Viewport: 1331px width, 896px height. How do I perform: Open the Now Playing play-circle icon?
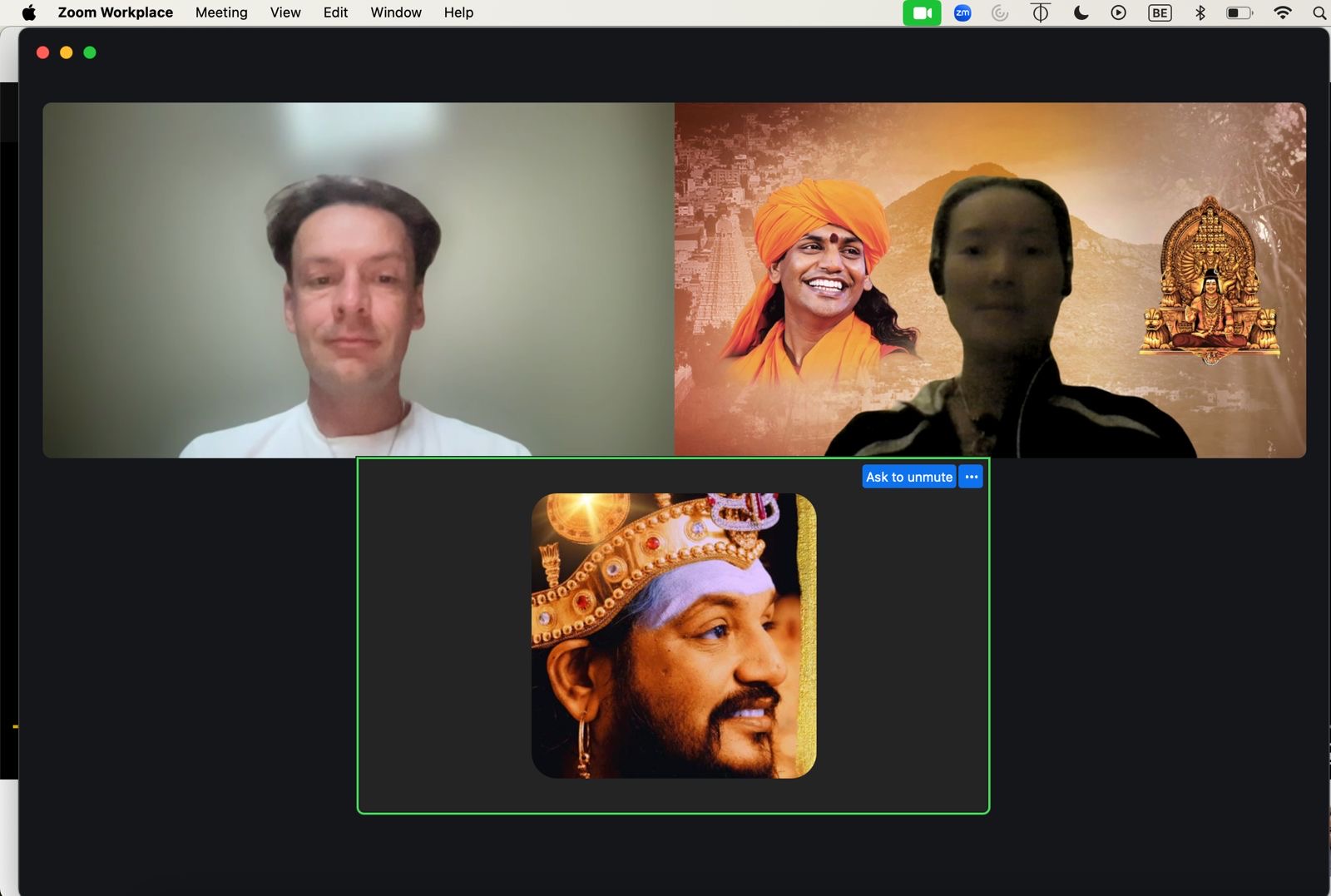1119,12
